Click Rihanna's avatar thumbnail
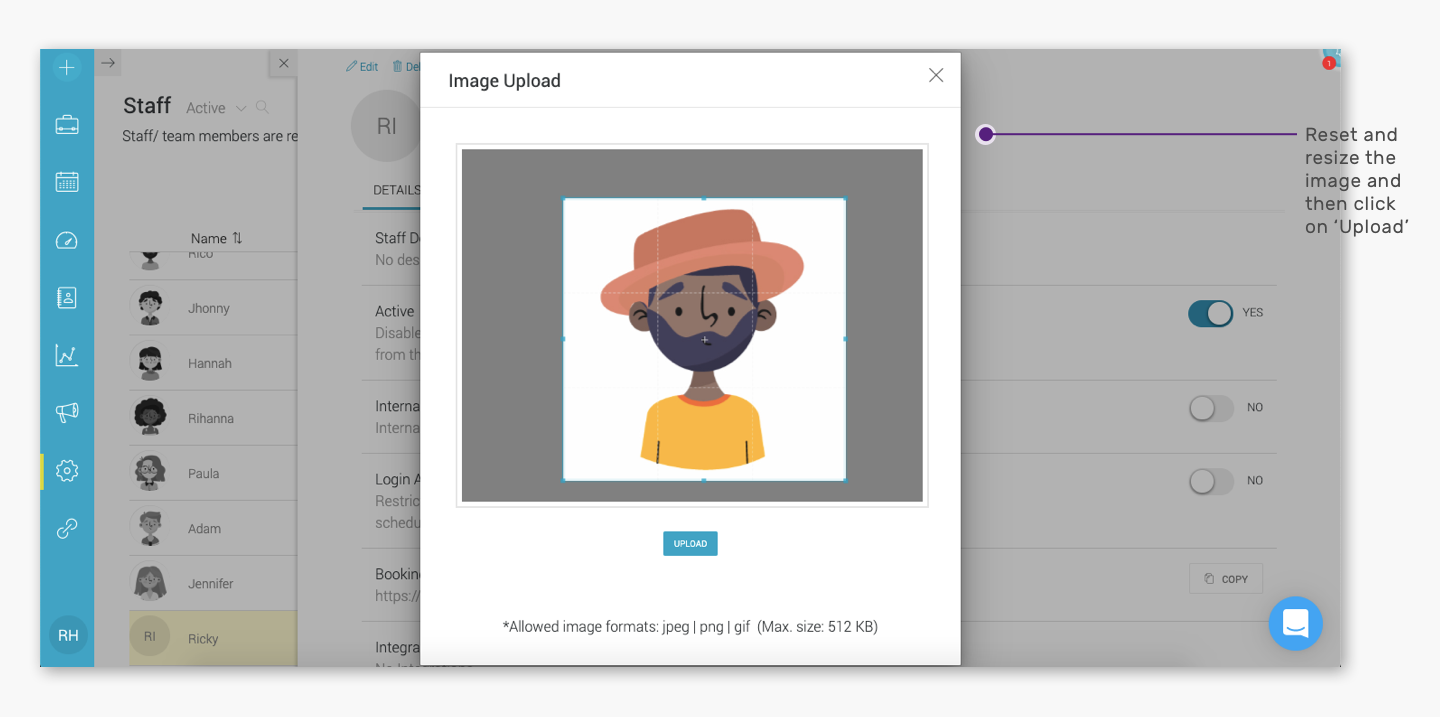 coord(150,417)
